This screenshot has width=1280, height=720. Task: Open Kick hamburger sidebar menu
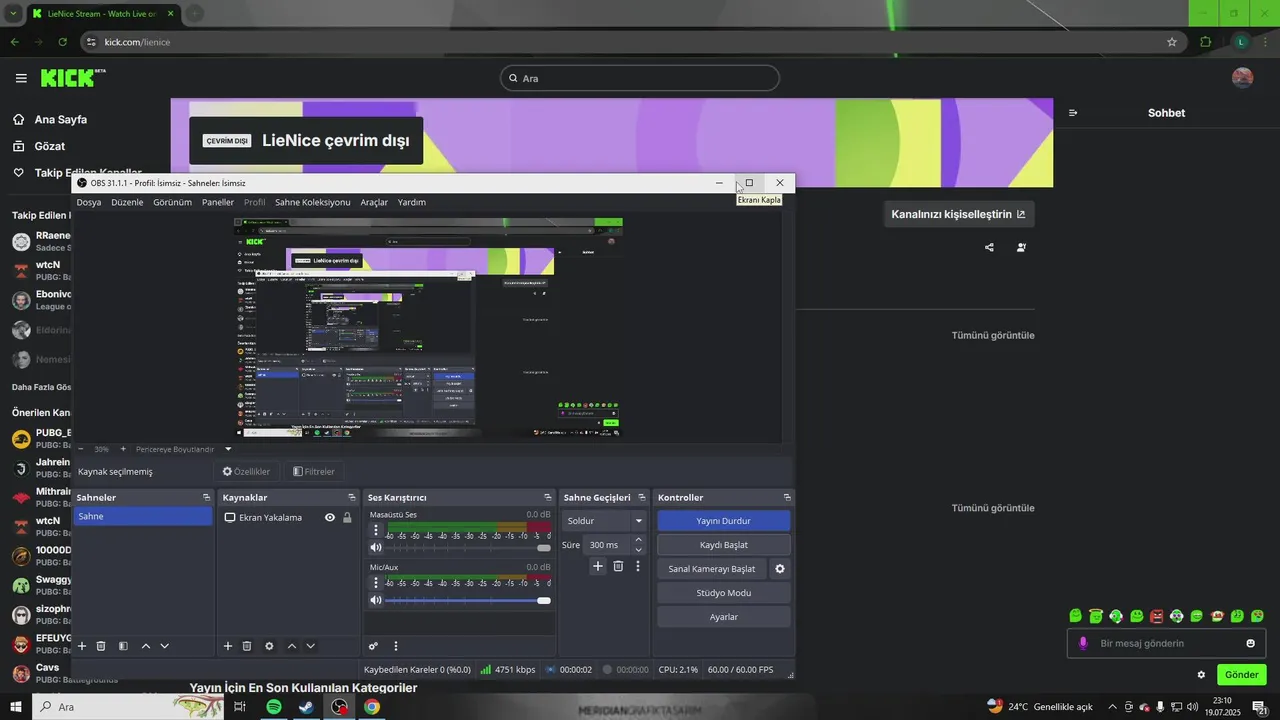(x=21, y=78)
